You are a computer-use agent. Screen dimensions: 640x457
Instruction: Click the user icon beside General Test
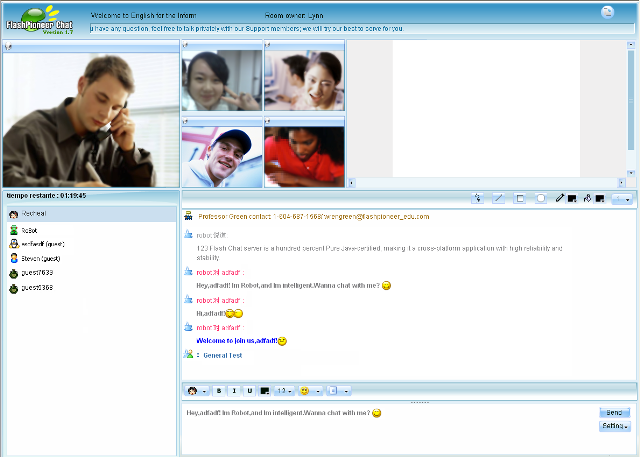[x=188, y=354]
